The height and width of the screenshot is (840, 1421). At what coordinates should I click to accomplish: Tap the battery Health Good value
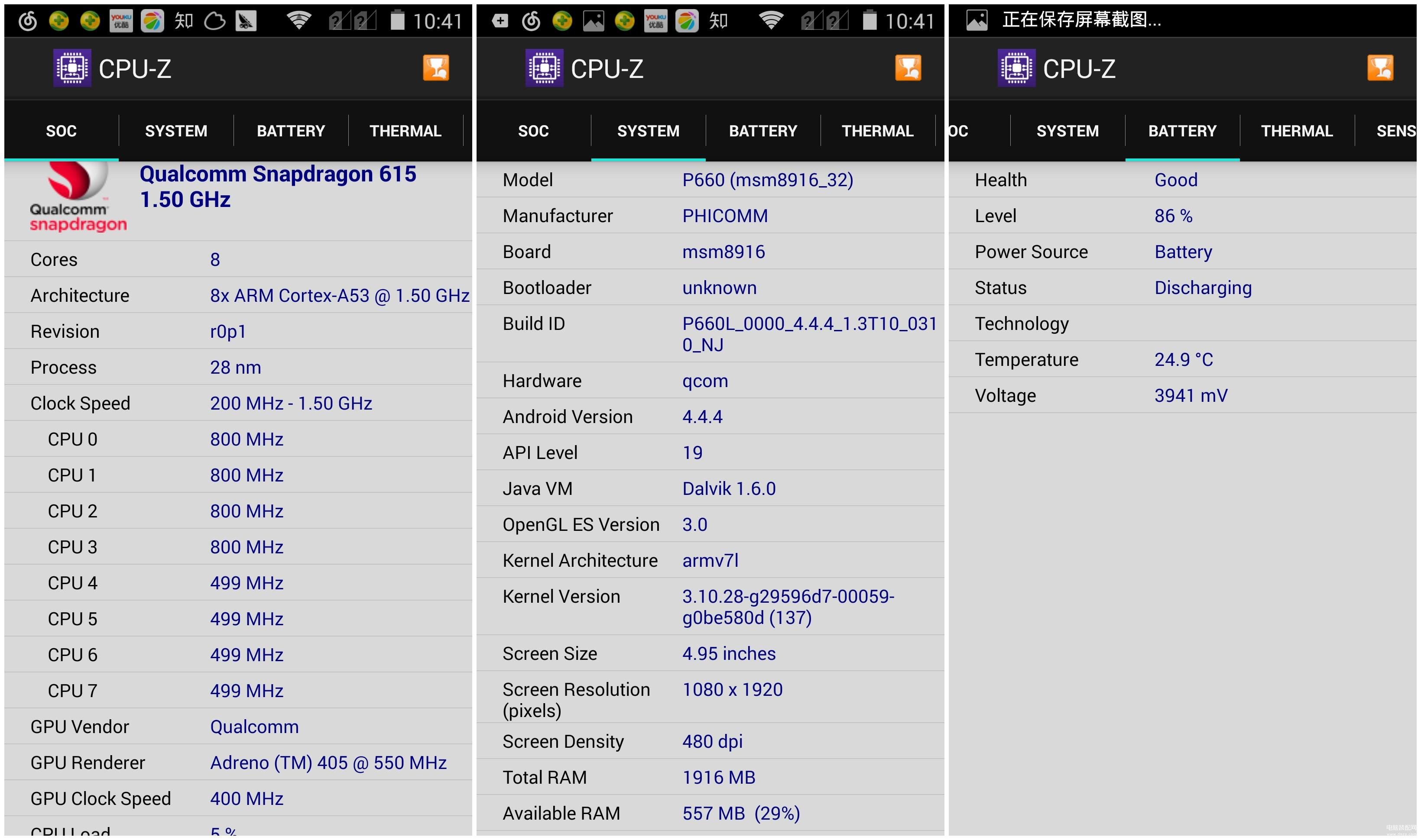coord(1176,179)
